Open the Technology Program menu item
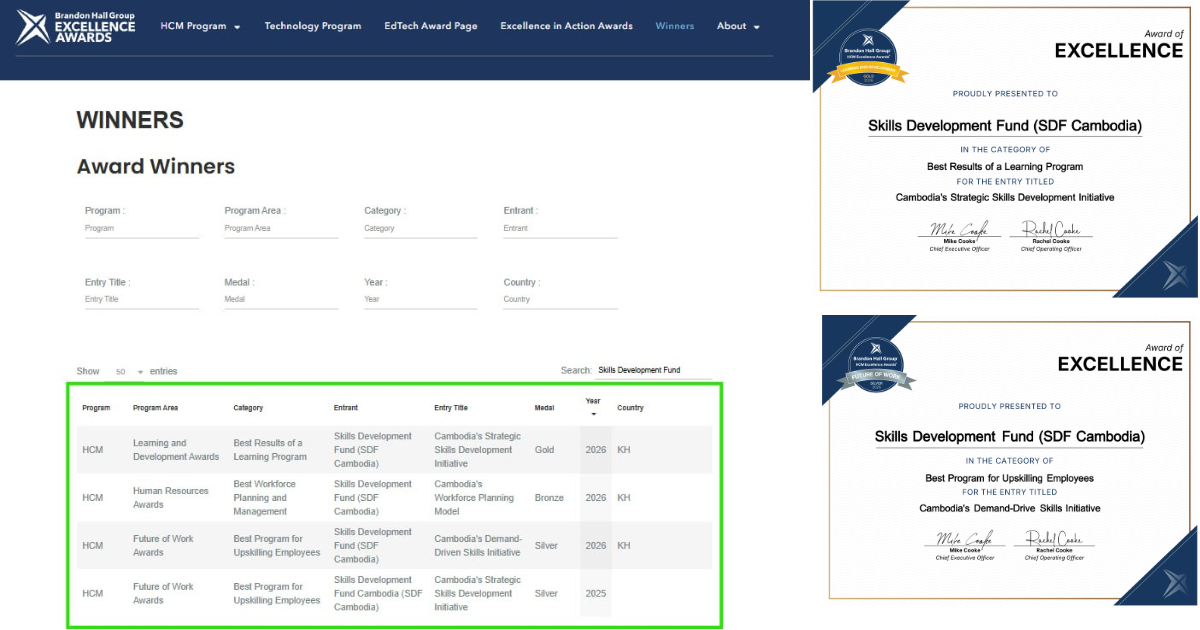Image resolution: width=1200 pixels, height=630 pixels. point(313,26)
